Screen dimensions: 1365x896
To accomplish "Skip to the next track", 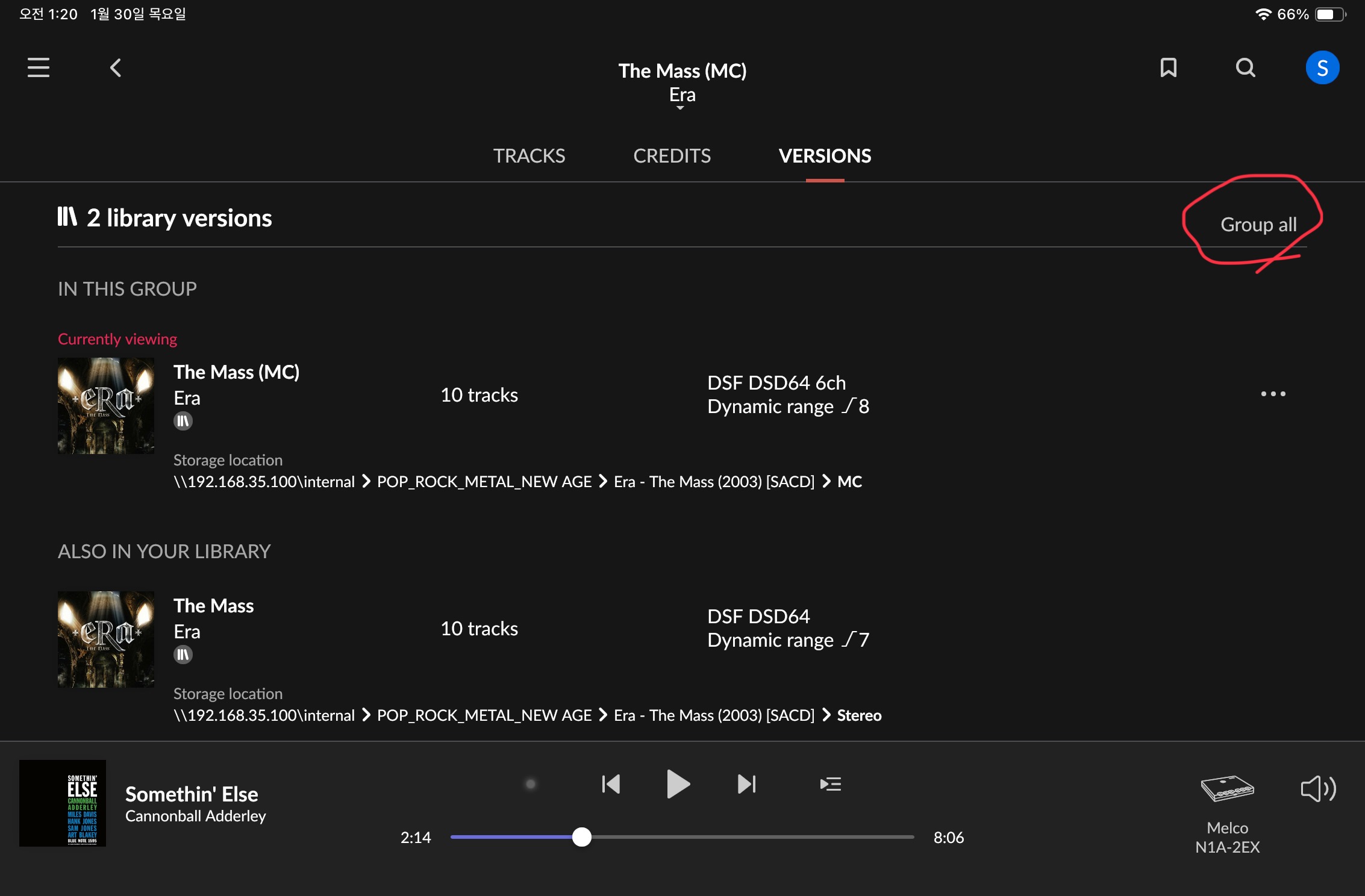I will tap(747, 784).
